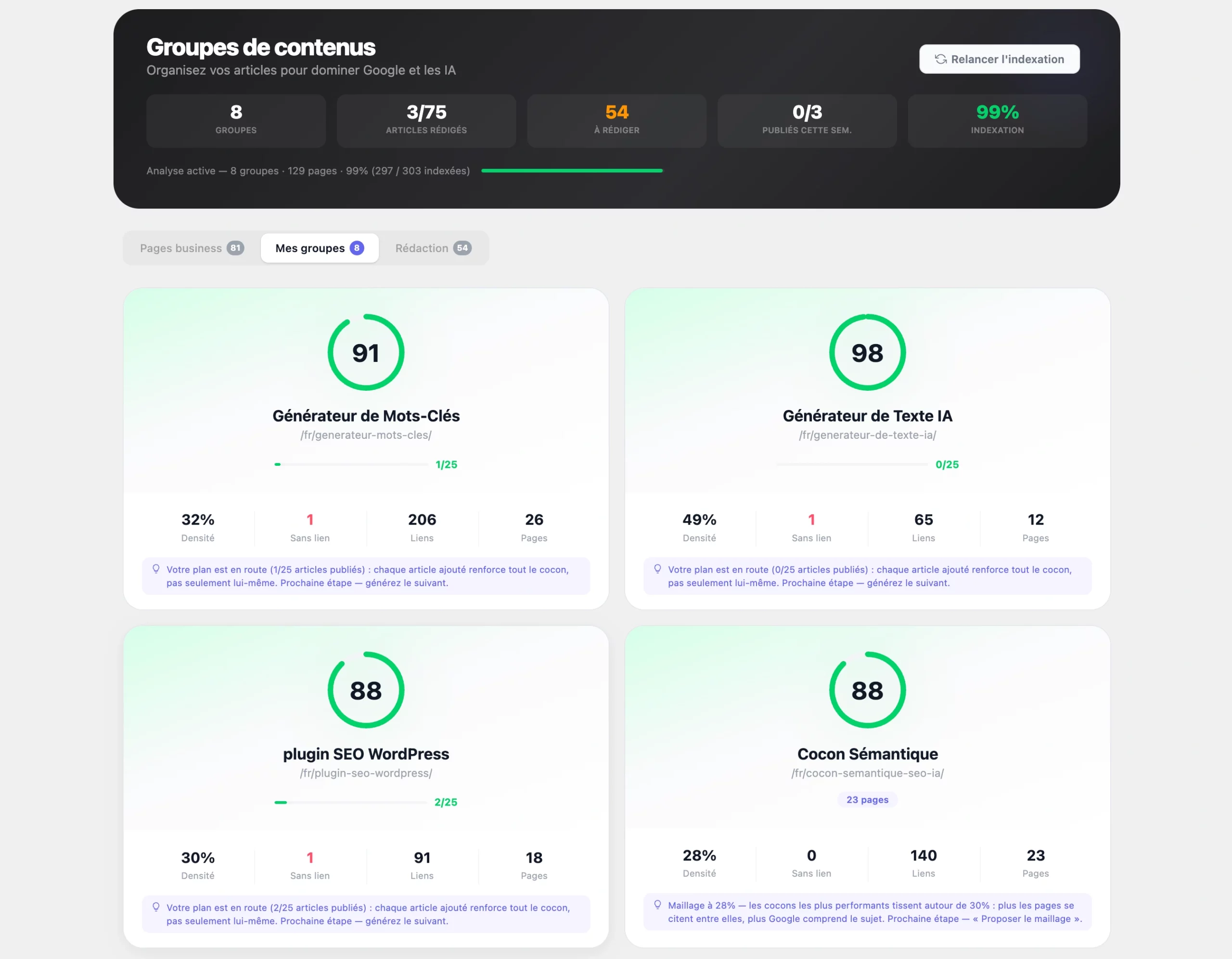Click the /fr/generateur-mots-cles/ path text
1232x959 pixels.
[x=366, y=435]
